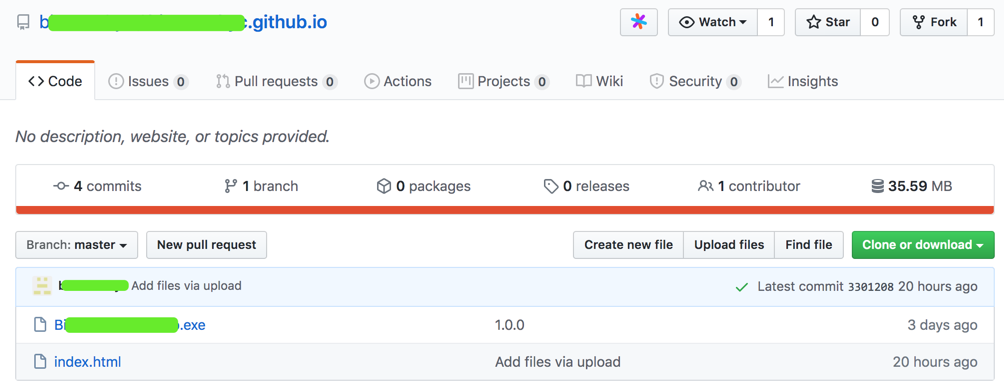
Task: Fork this repository
Action: click(934, 22)
